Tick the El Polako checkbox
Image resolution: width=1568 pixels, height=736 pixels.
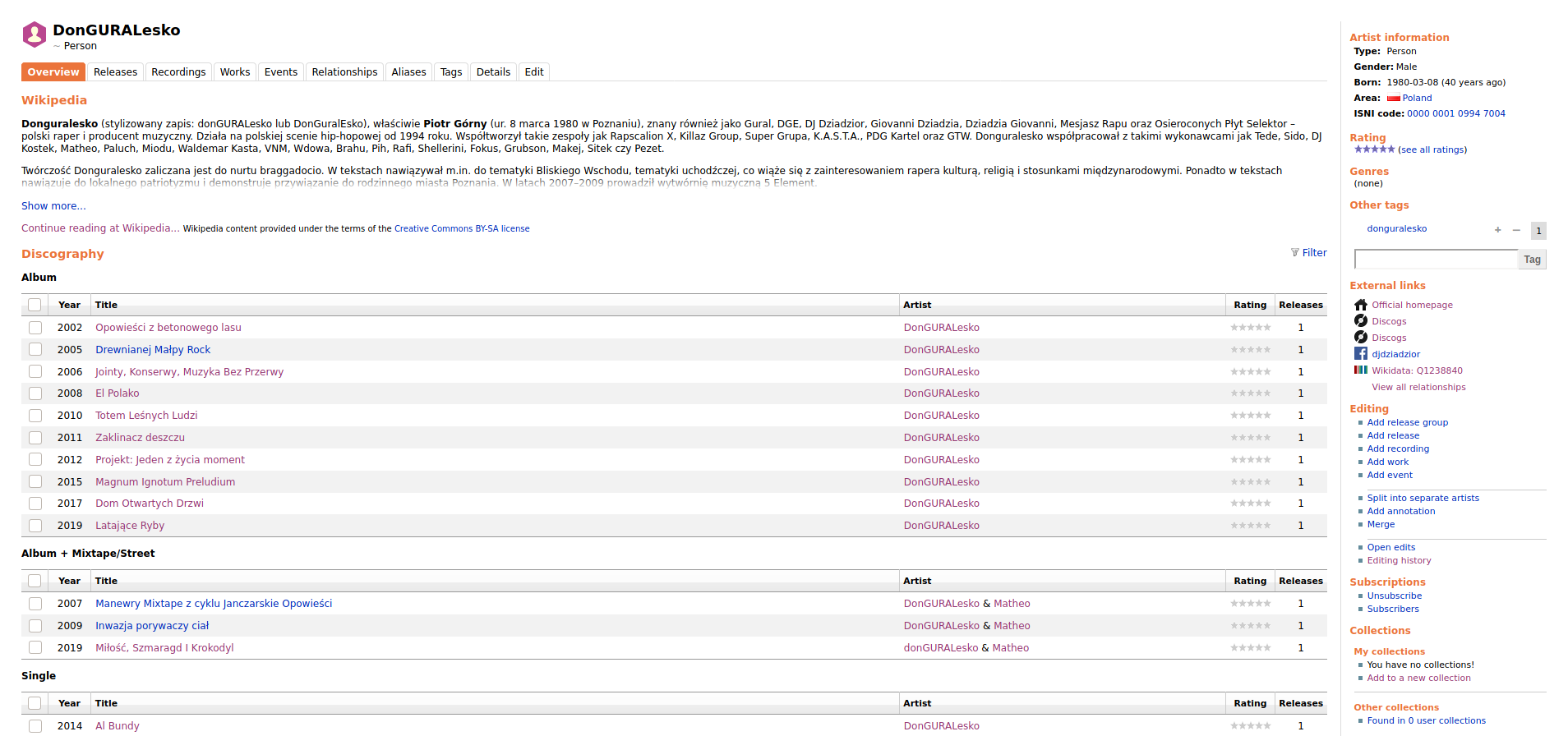coord(35,393)
